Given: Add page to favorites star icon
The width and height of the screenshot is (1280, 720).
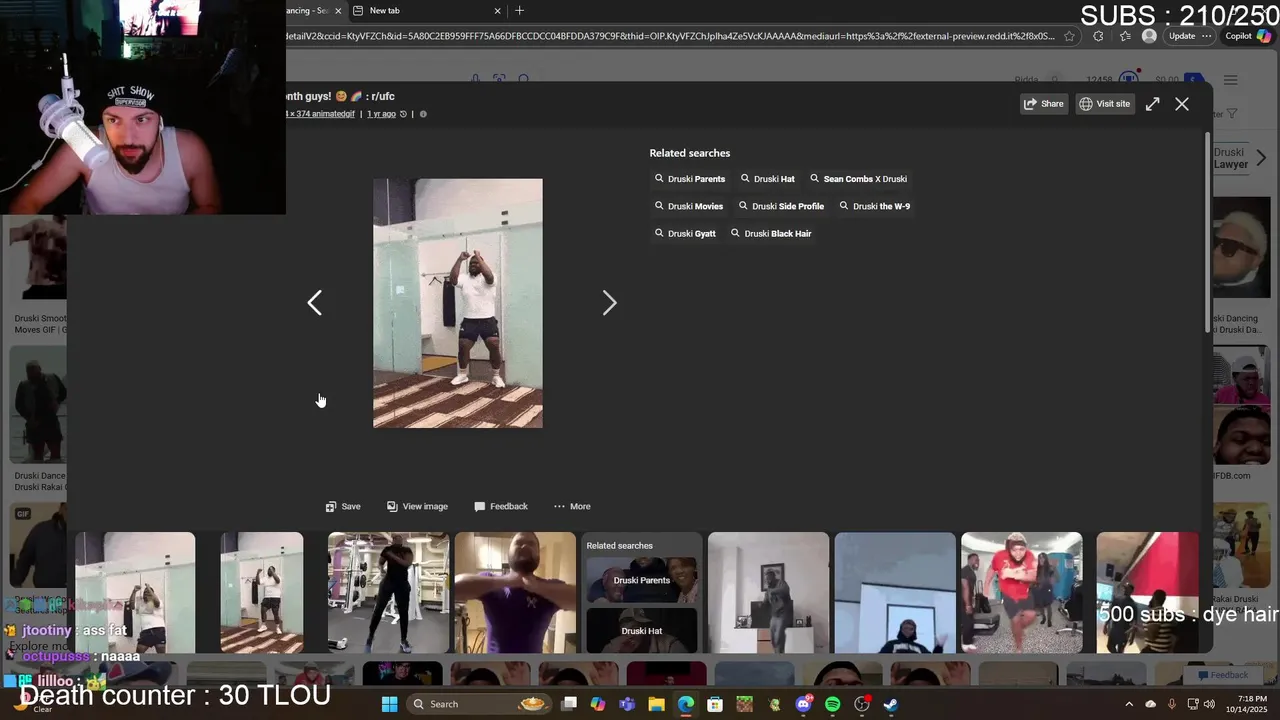Looking at the screenshot, I should coord(1069,36).
